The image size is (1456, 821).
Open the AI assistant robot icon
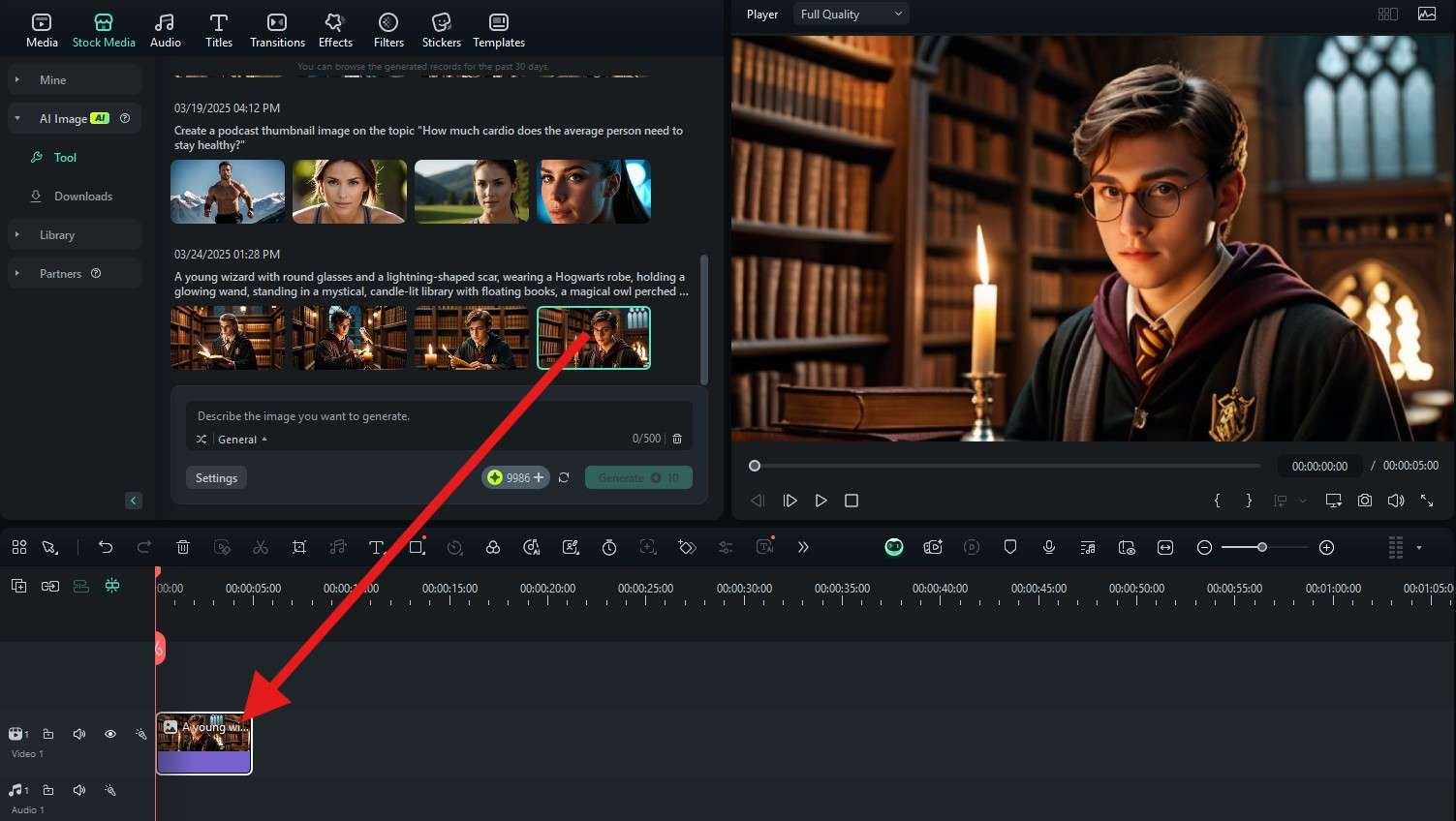pos(894,548)
